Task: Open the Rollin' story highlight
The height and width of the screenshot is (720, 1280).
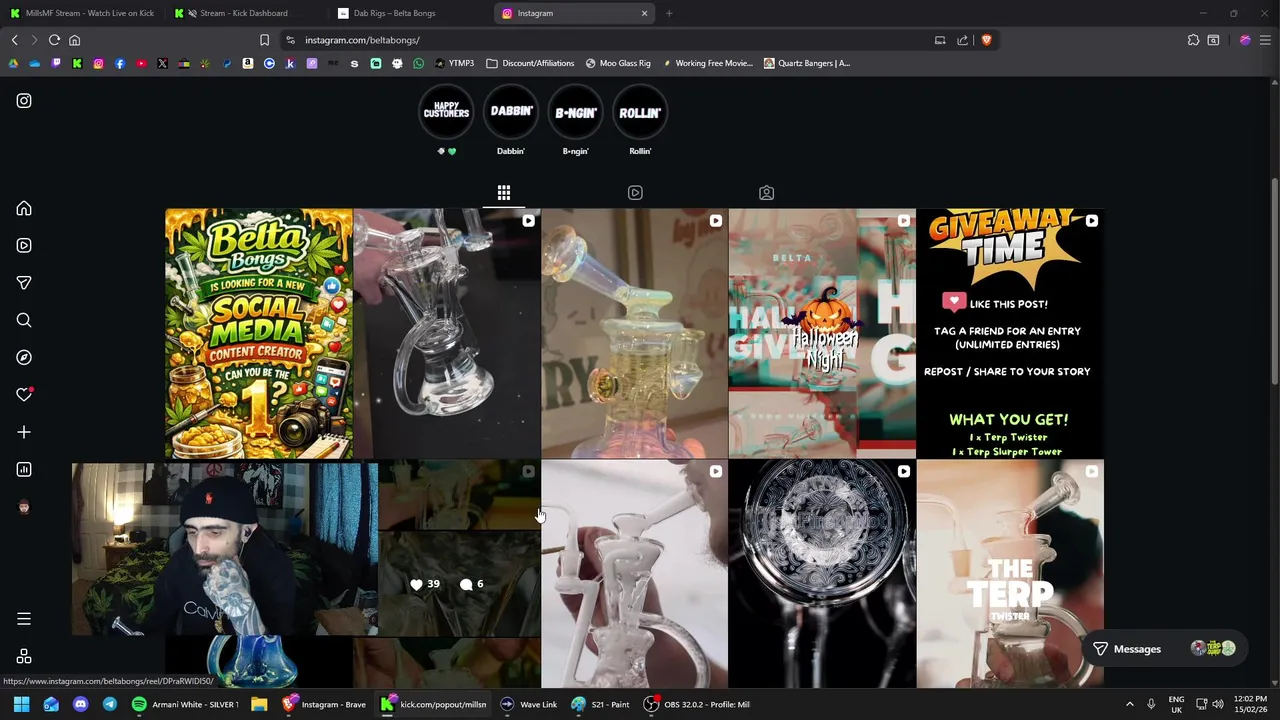Action: point(640,112)
